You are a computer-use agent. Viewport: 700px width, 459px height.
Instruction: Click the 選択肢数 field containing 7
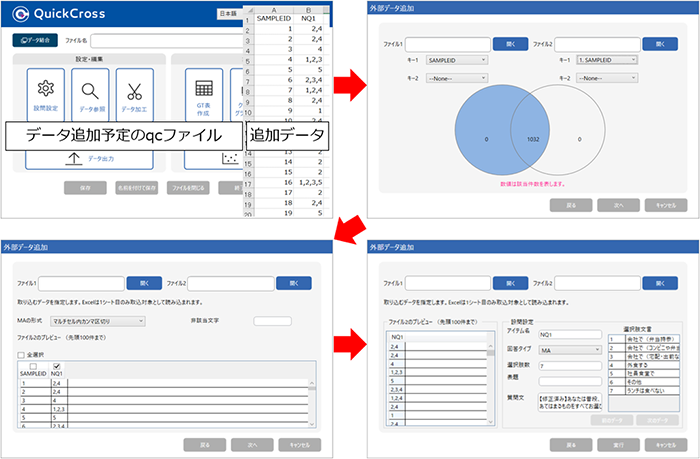570,366
